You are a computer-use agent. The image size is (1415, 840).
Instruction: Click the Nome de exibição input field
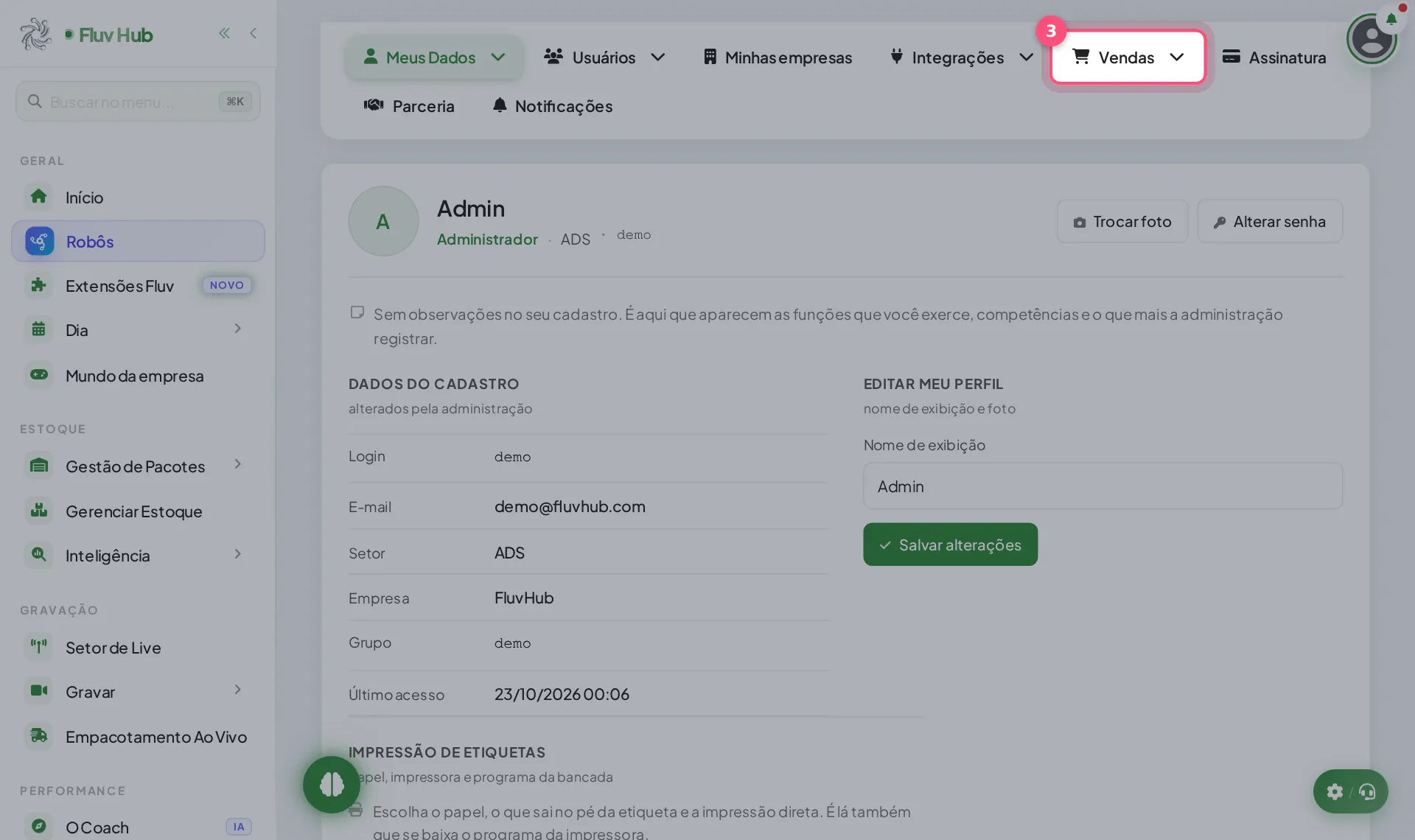click(1103, 486)
